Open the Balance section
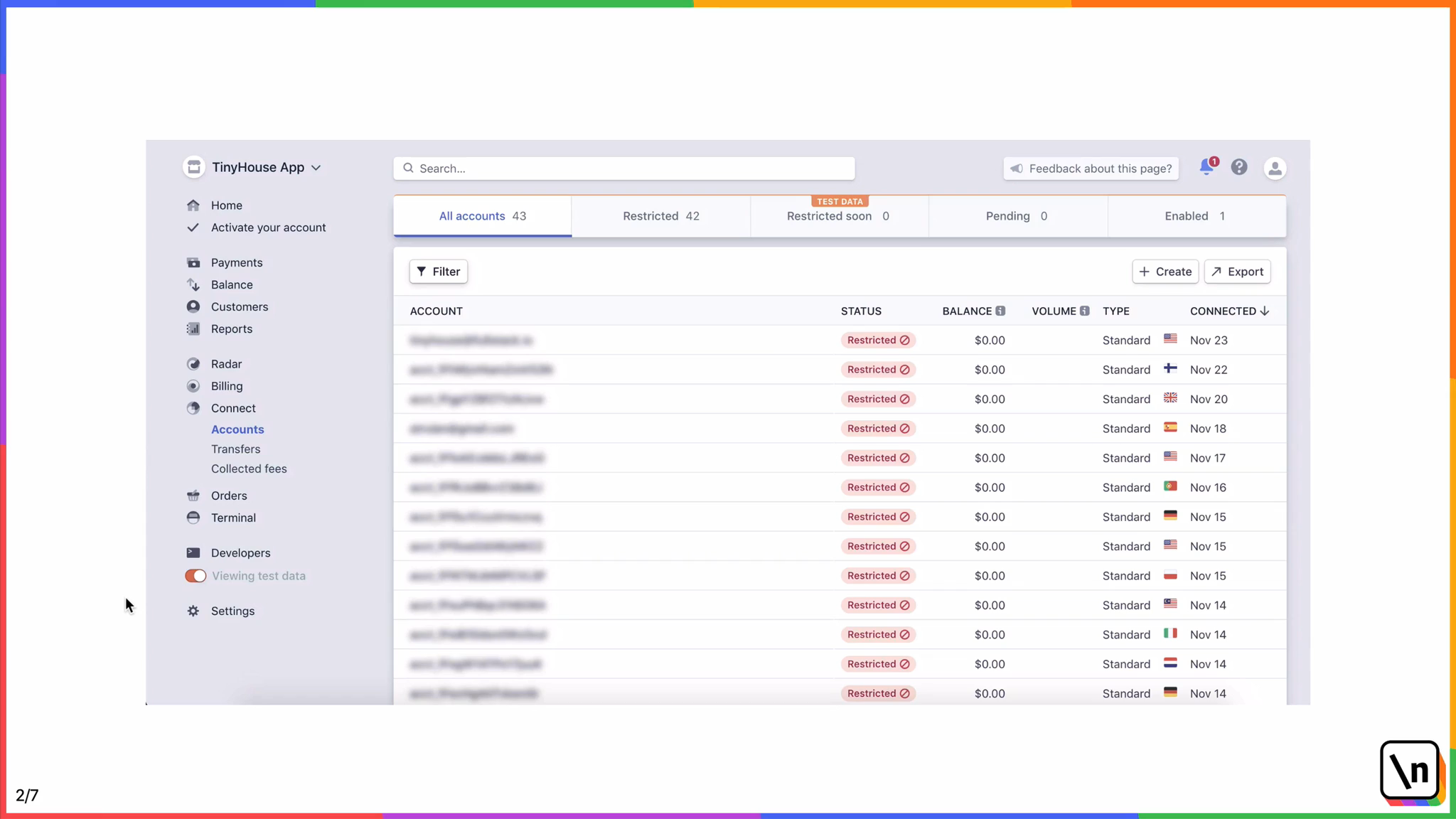The width and height of the screenshot is (1456, 819). pyautogui.click(x=231, y=284)
